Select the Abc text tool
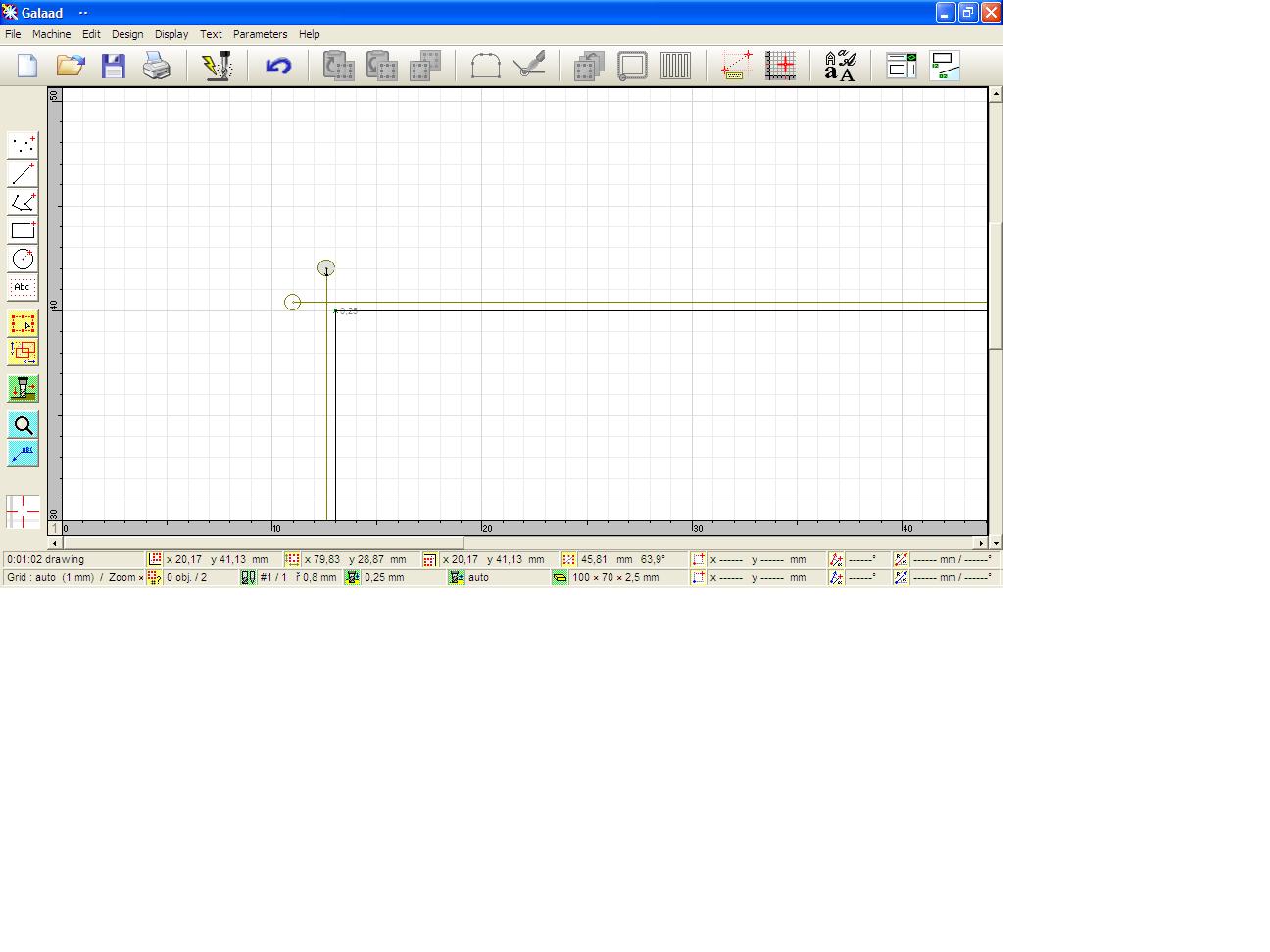 23,288
